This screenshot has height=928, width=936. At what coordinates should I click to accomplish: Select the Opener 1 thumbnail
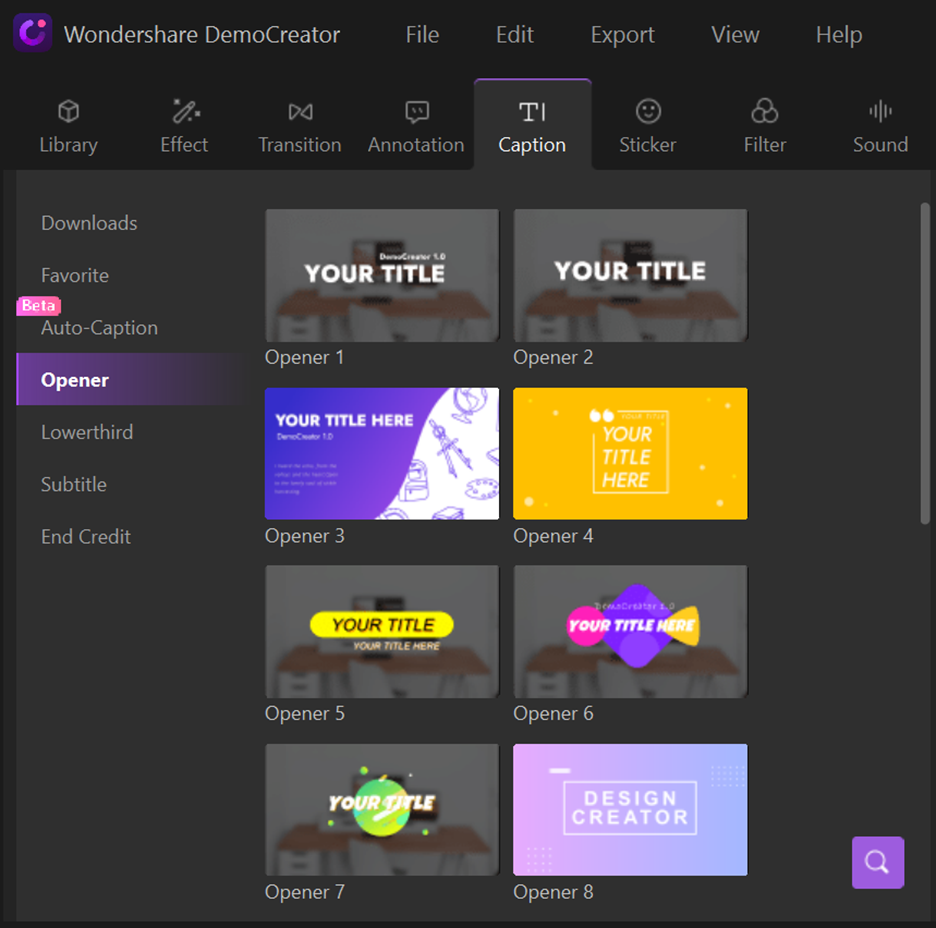[382, 275]
